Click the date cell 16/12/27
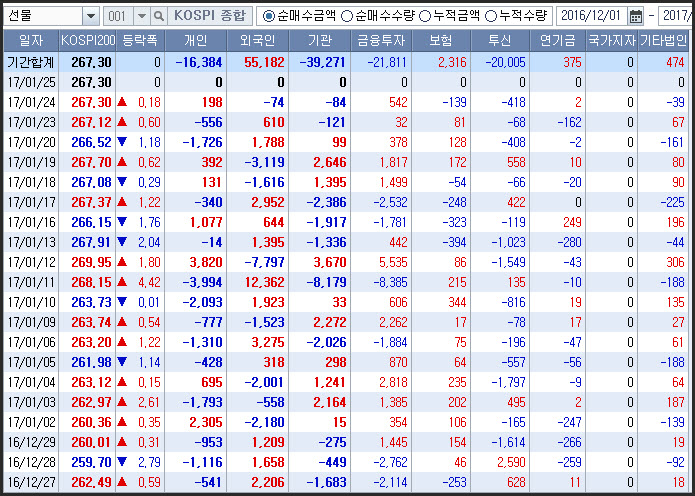Viewport: 695px width, 496px height. point(31,482)
